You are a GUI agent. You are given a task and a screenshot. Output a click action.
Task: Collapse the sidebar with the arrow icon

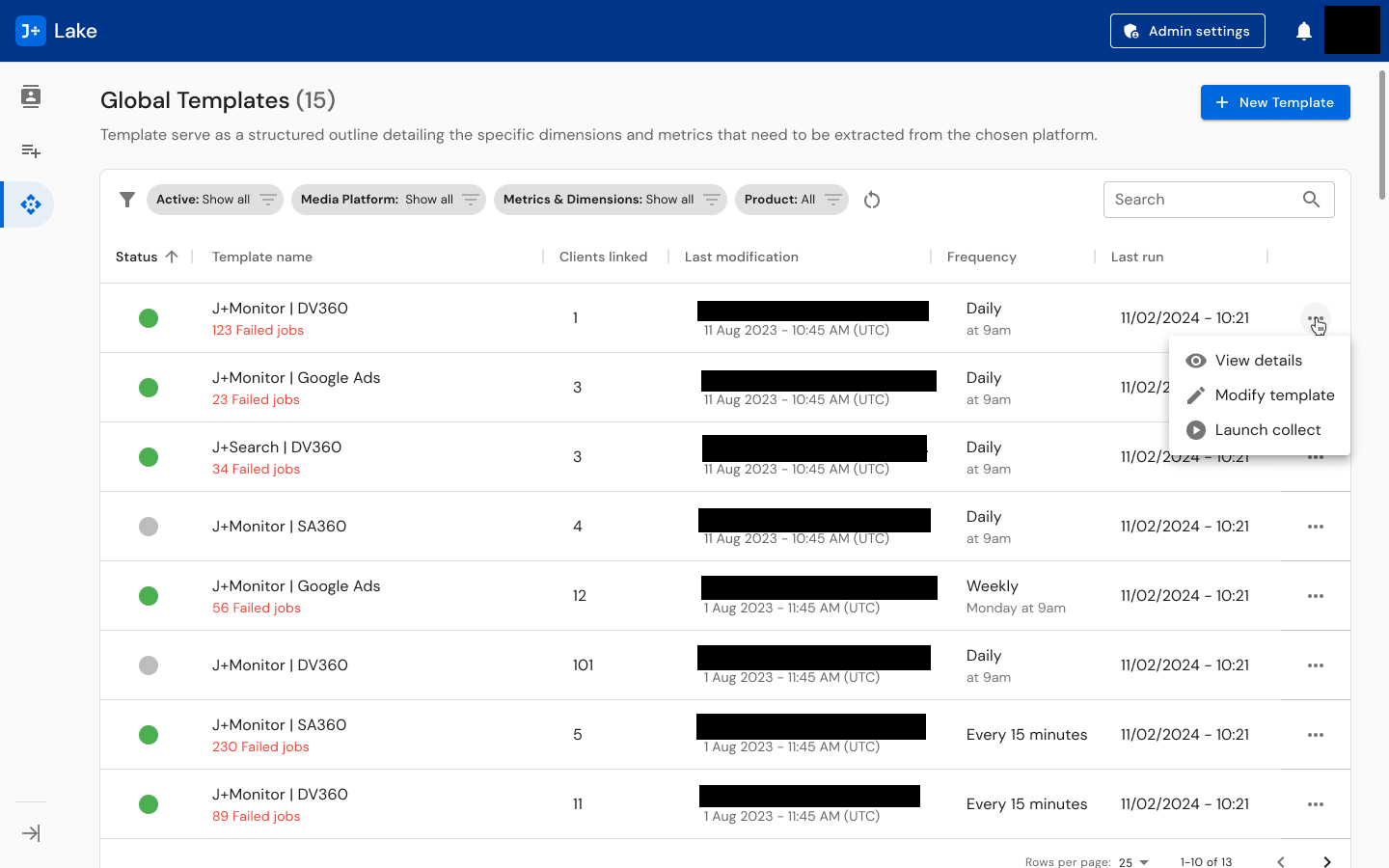tap(30, 832)
